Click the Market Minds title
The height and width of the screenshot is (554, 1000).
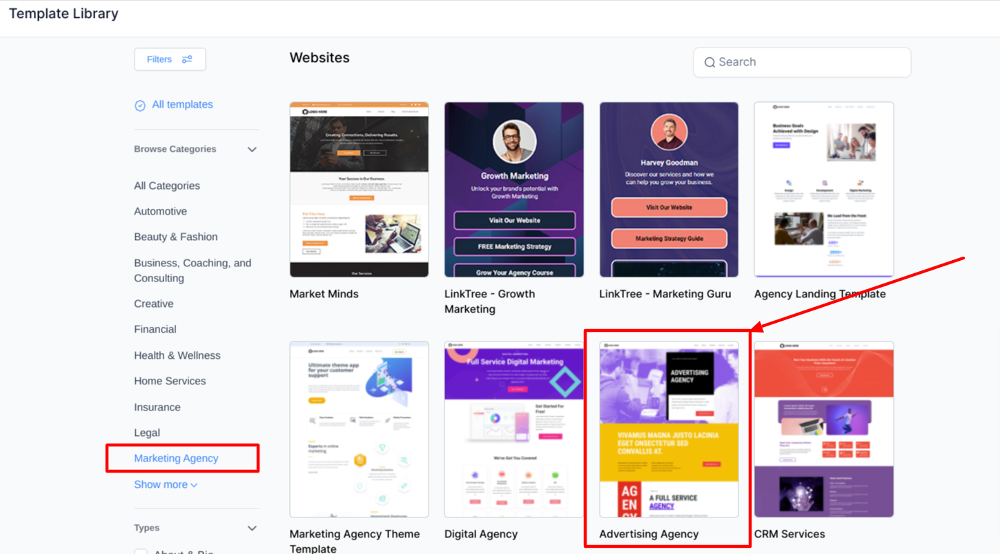324,294
